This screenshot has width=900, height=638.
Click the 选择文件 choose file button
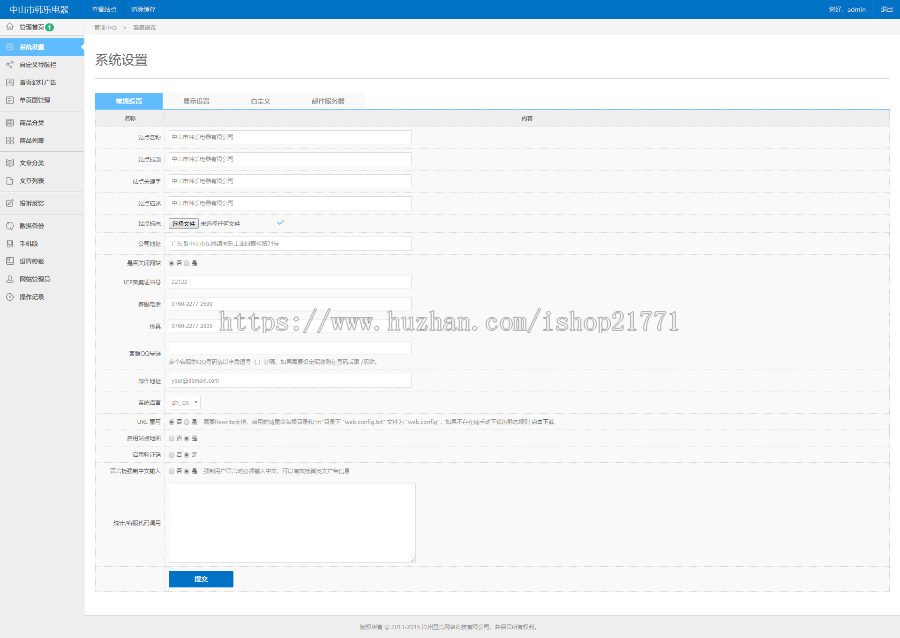coord(184,224)
